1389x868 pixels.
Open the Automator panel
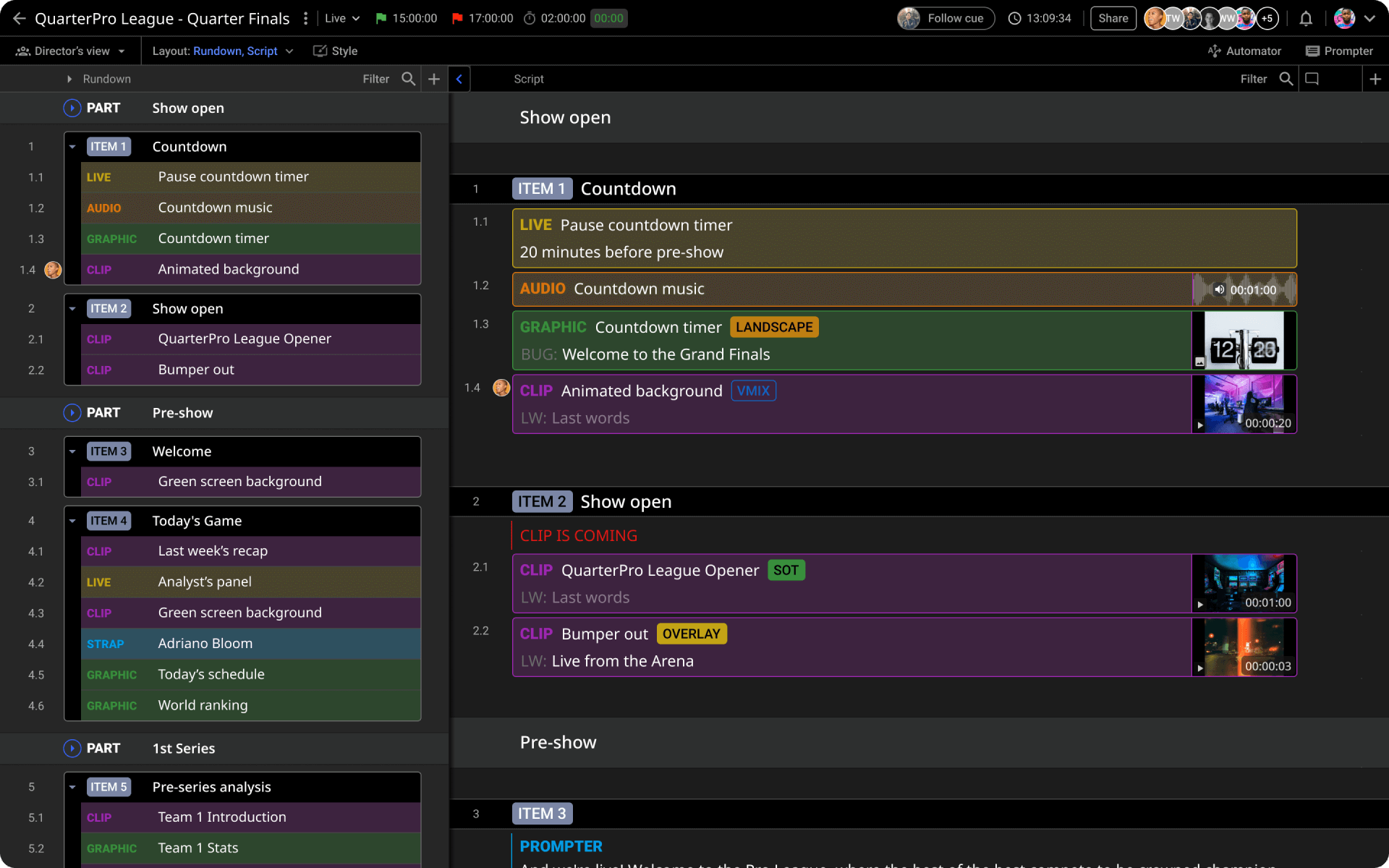click(1244, 51)
